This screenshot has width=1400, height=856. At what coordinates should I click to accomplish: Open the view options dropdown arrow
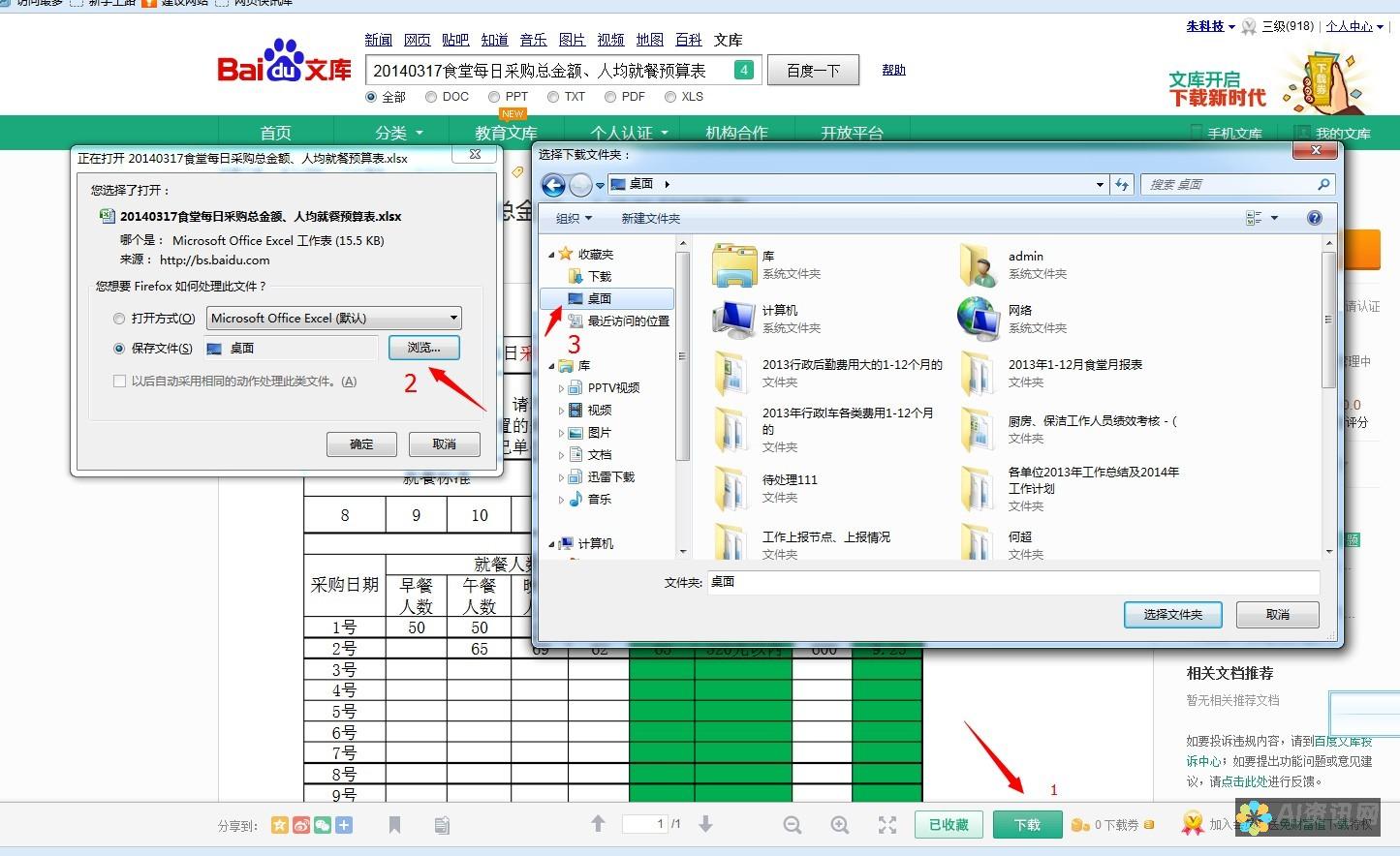(1274, 218)
